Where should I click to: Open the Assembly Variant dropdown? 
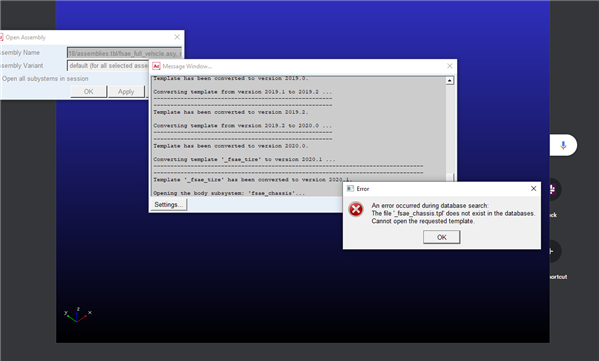[108, 66]
